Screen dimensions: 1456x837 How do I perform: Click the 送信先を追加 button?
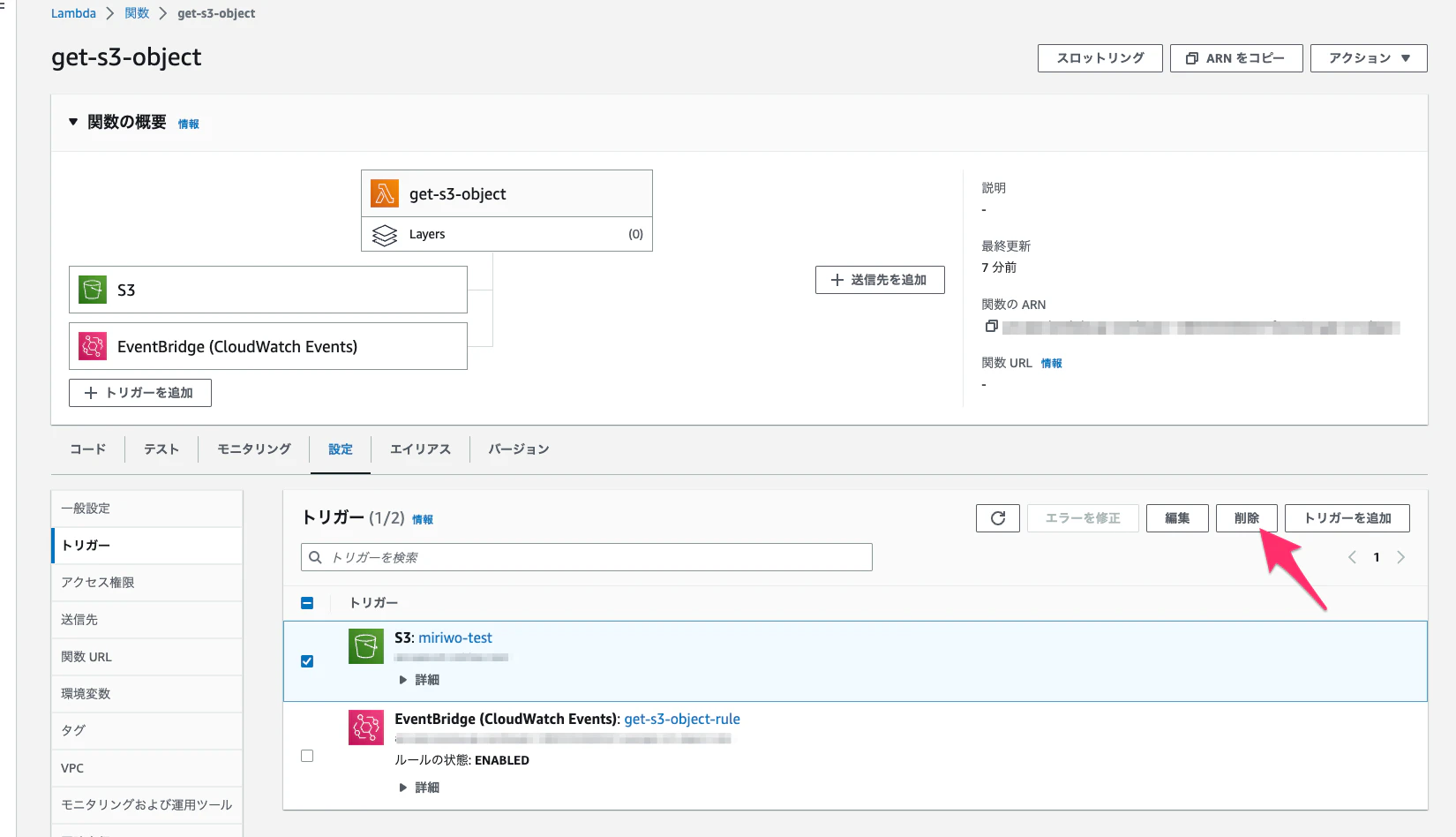[x=880, y=280]
